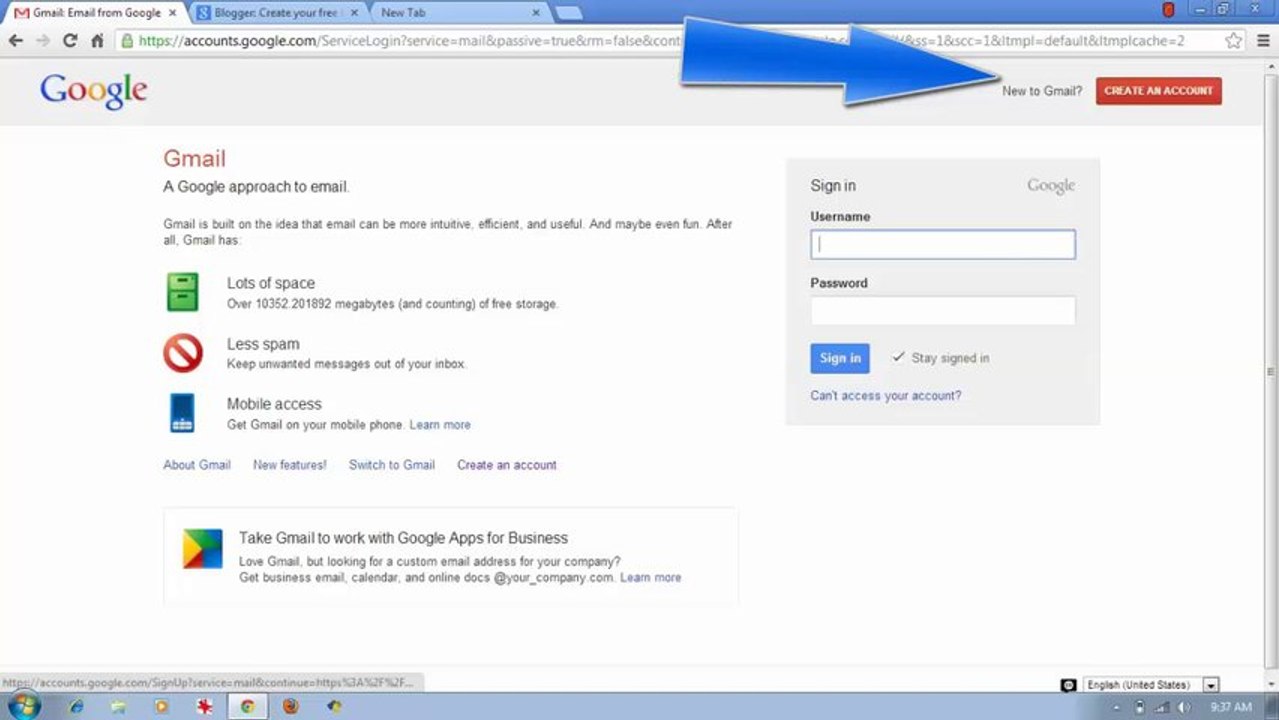The image size is (1279, 720).
Task: Click the Mobile access heading
Action: (x=274, y=404)
